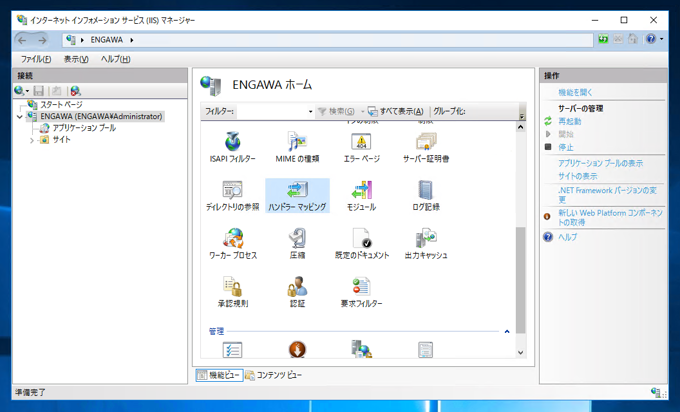Open the フィルター dropdown arrow

click(311, 111)
